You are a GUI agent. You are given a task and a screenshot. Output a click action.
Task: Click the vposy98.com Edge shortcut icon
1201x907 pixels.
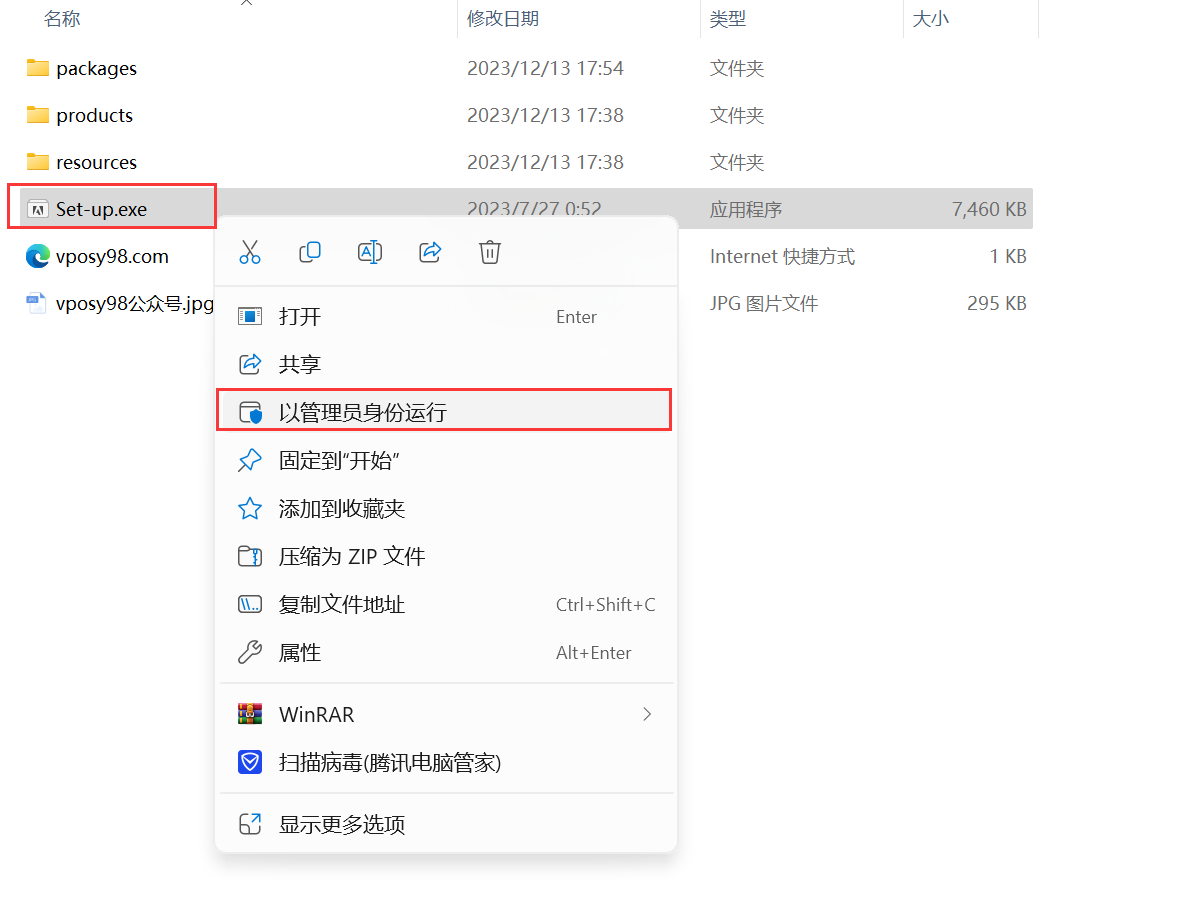pyautogui.click(x=38, y=257)
